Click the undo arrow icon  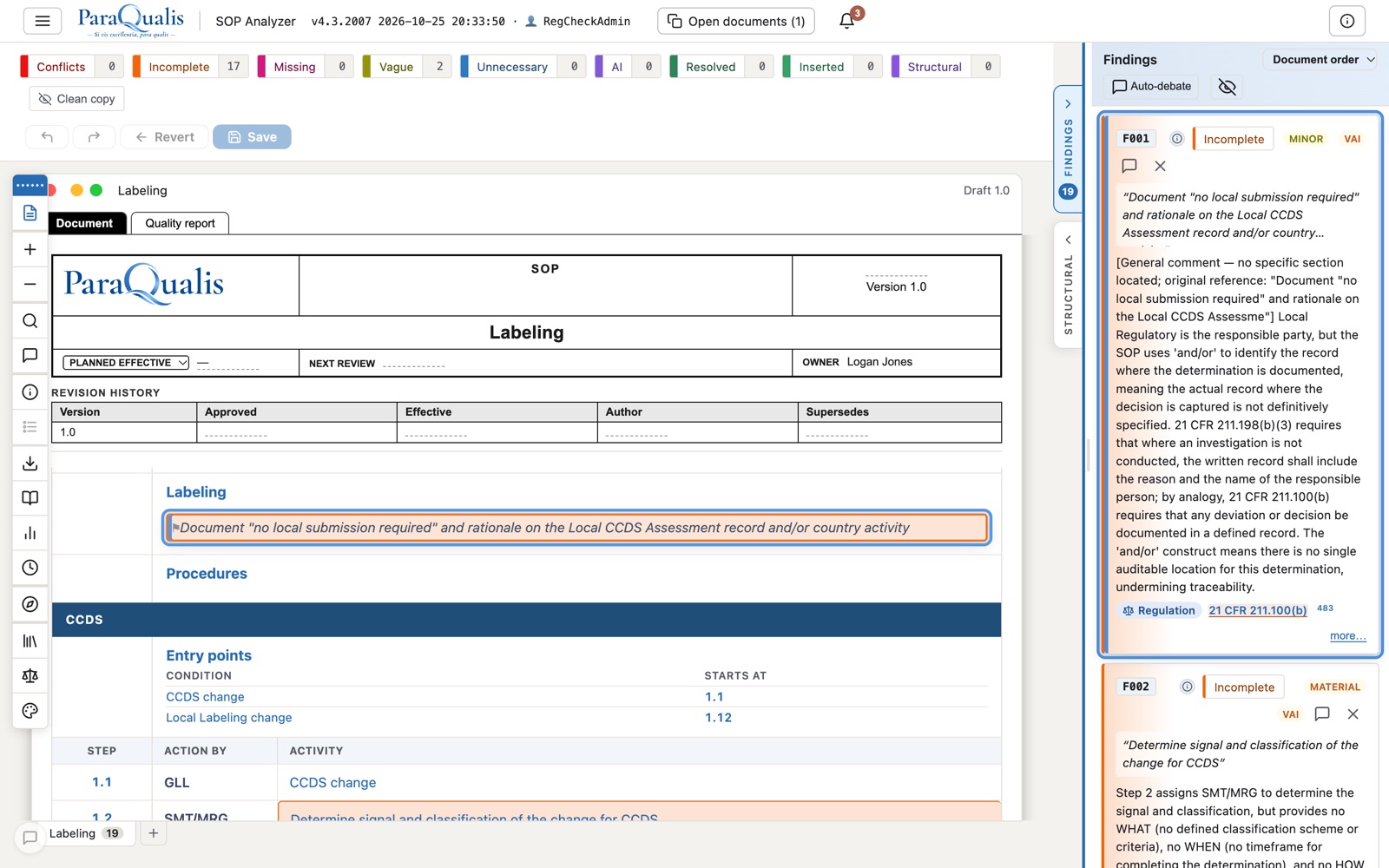point(47,137)
